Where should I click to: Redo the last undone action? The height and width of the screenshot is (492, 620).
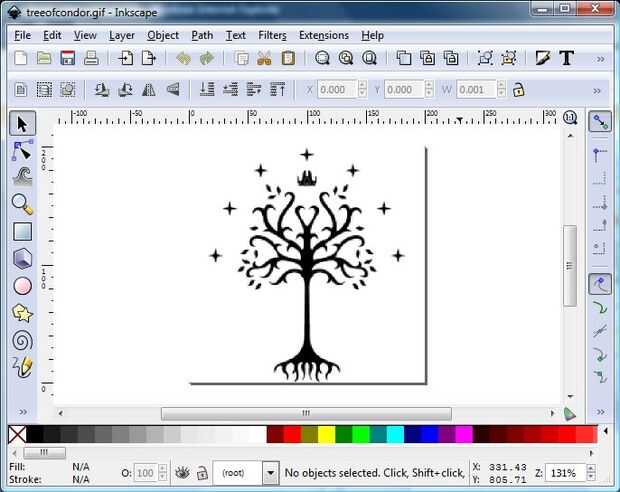[207, 58]
